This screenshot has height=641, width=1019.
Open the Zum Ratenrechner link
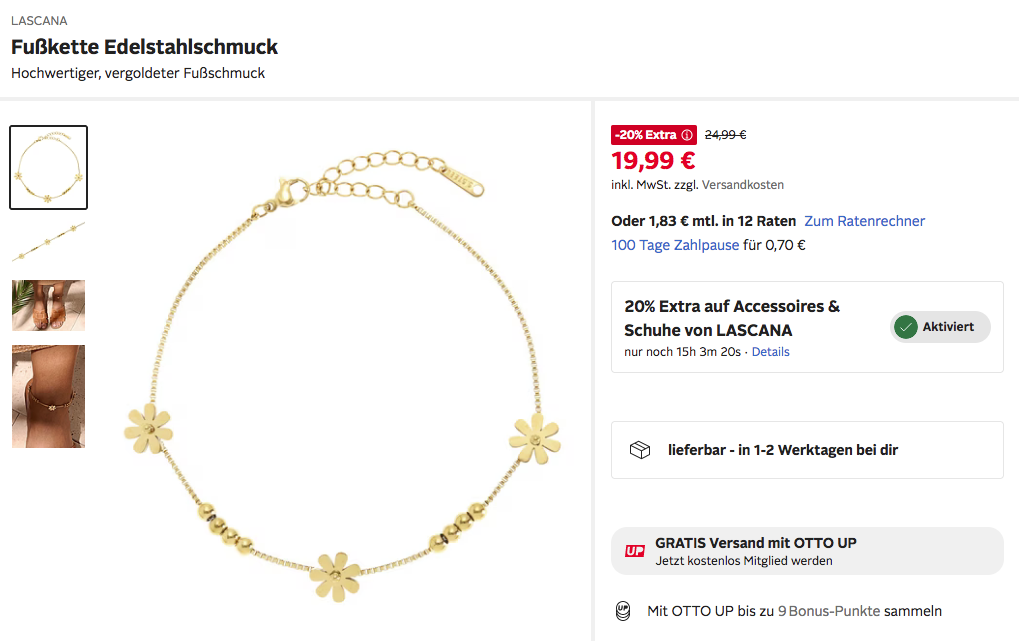(864, 221)
